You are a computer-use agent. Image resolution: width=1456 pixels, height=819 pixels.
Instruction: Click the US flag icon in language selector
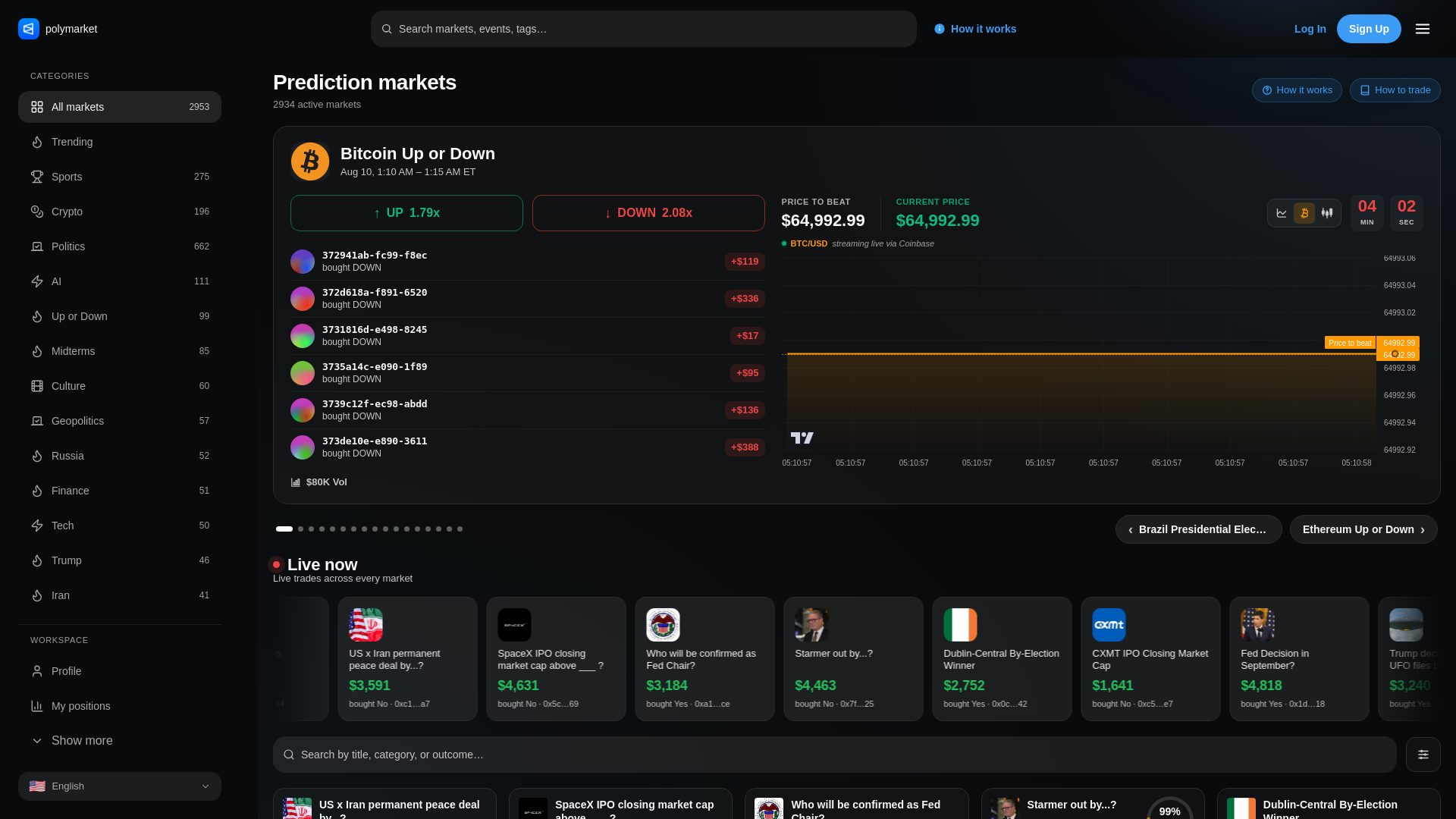pos(37,786)
